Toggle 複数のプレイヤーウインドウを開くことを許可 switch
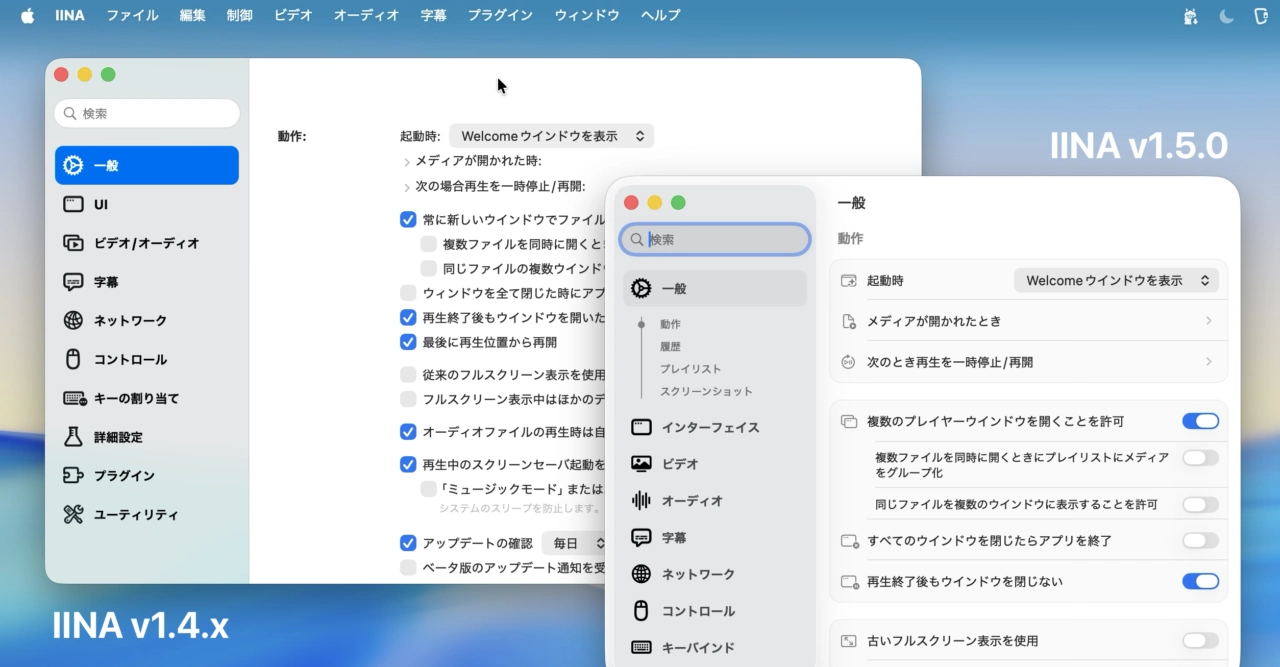 tap(1201, 421)
